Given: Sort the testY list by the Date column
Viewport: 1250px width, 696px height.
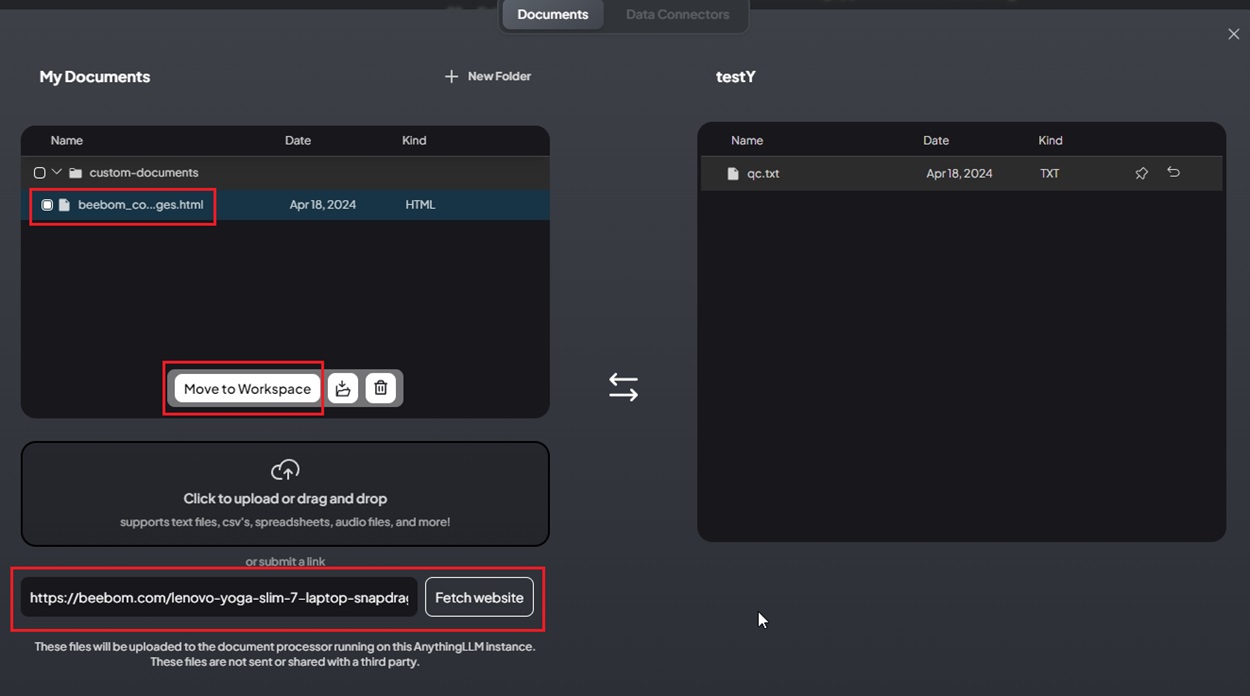Looking at the screenshot, I should [x=936, y=140].
